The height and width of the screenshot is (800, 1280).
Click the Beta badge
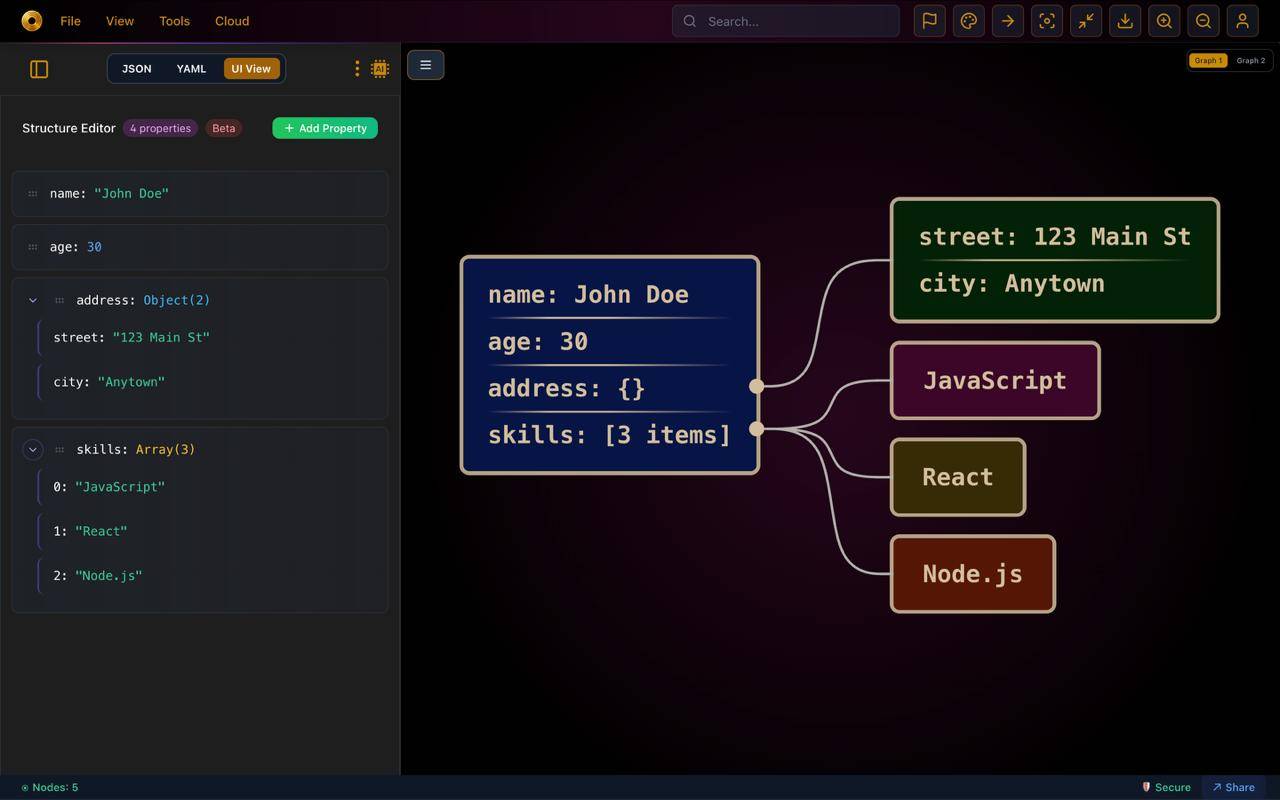pyautogui.click(x=224, y=128)
